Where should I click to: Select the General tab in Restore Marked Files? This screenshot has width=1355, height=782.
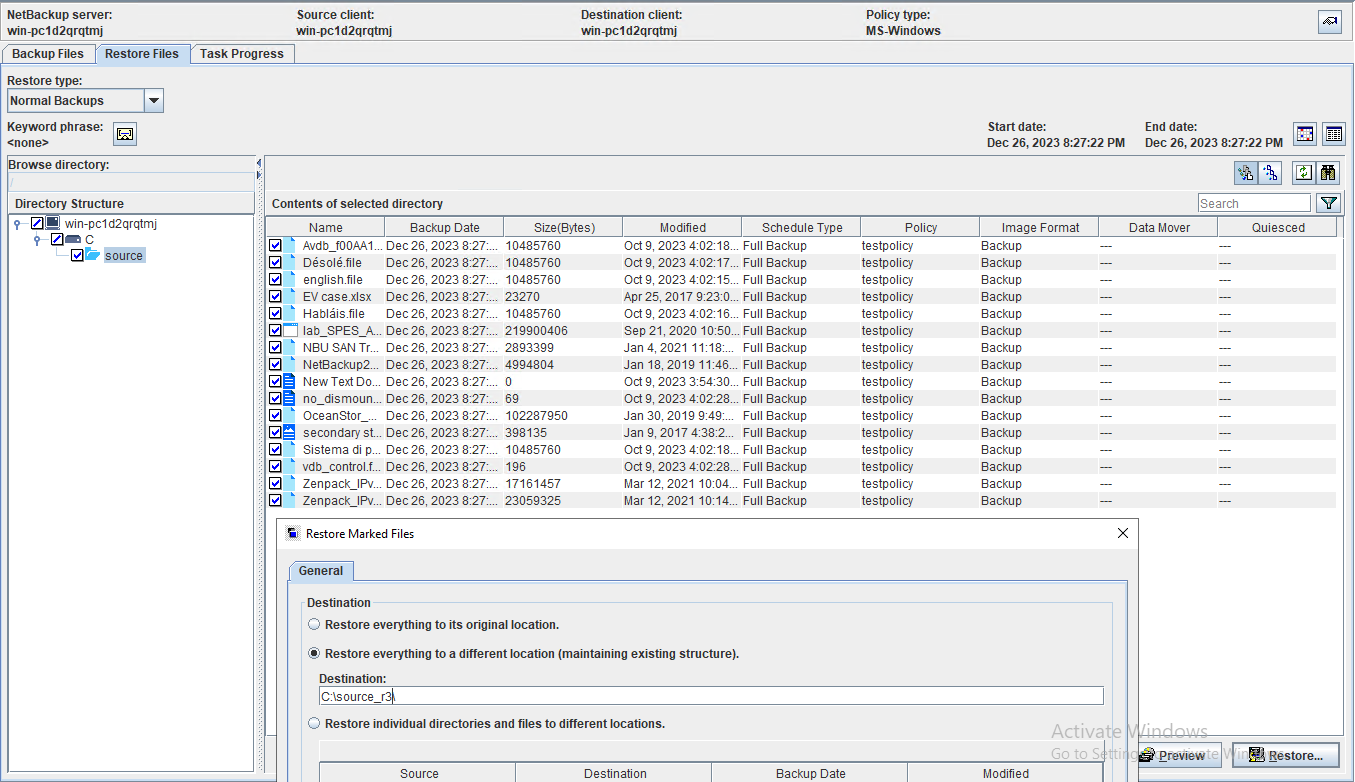tap(321, 571)
